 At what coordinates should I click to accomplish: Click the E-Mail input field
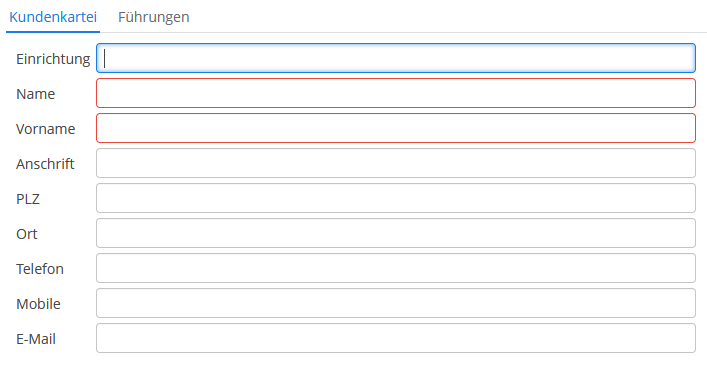(x=396, y=338)
